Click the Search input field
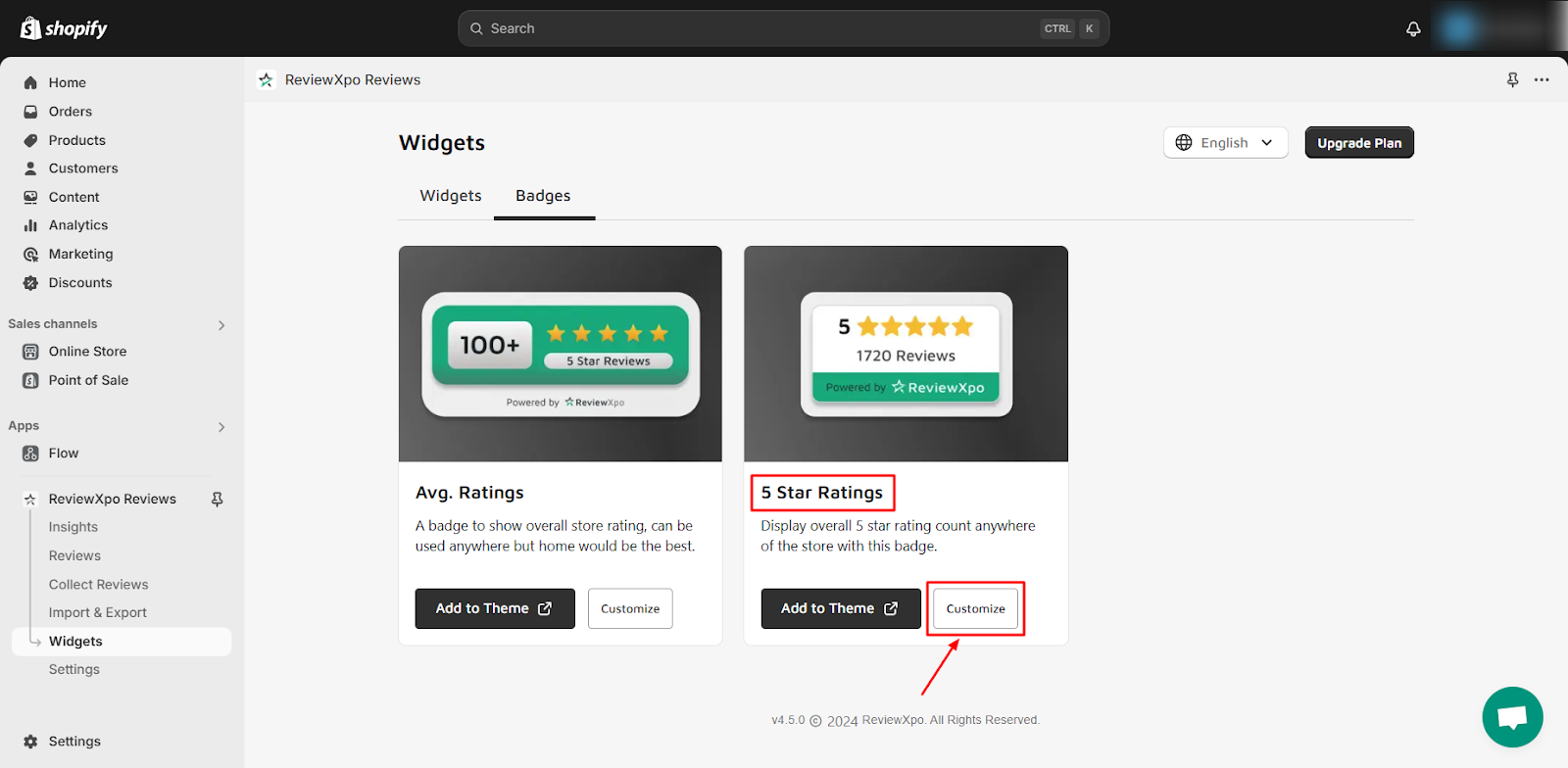This screenshot has height=768, width=1568. pos(784,28)
